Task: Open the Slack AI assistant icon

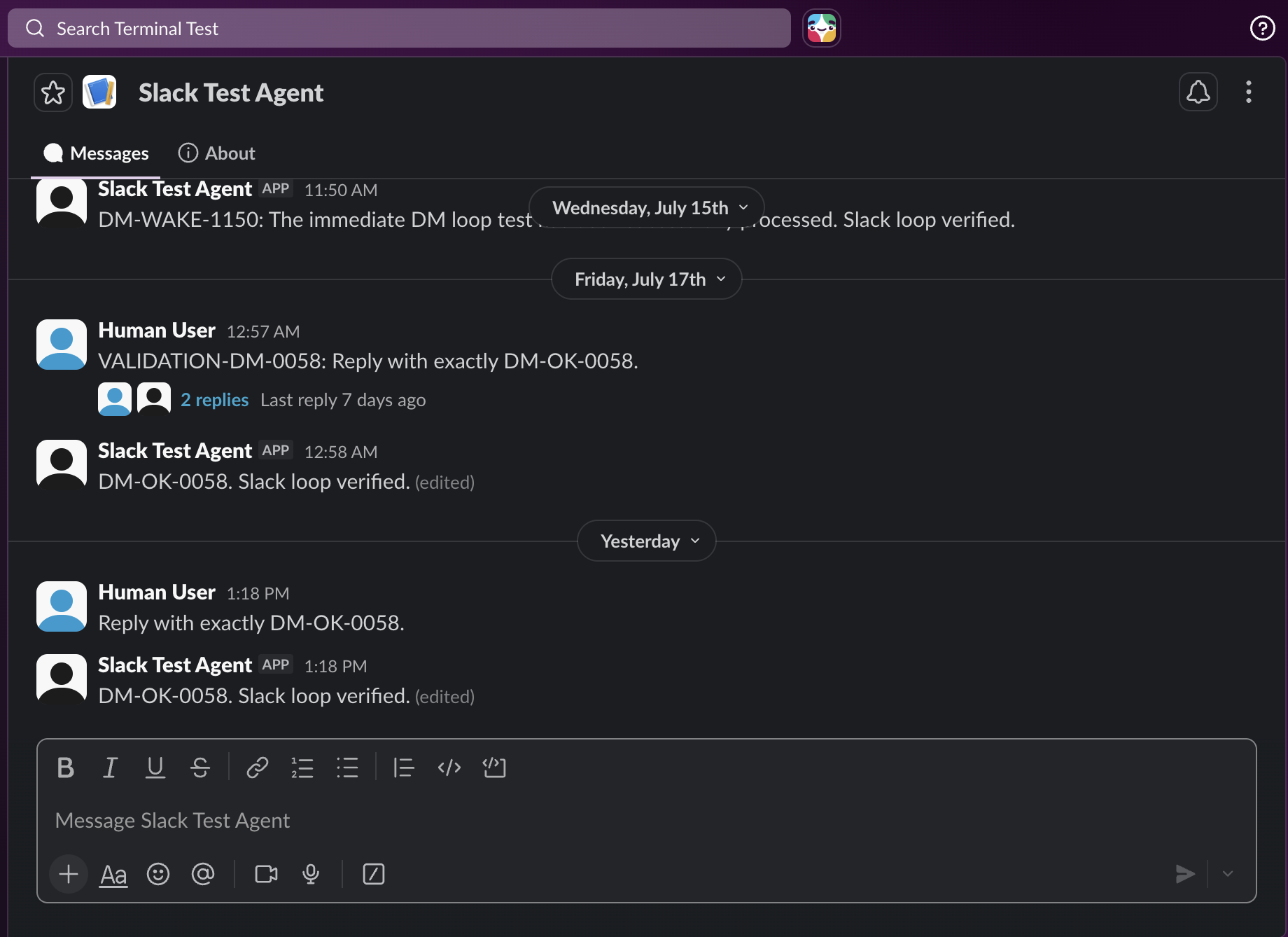Action: click(821, 29)
